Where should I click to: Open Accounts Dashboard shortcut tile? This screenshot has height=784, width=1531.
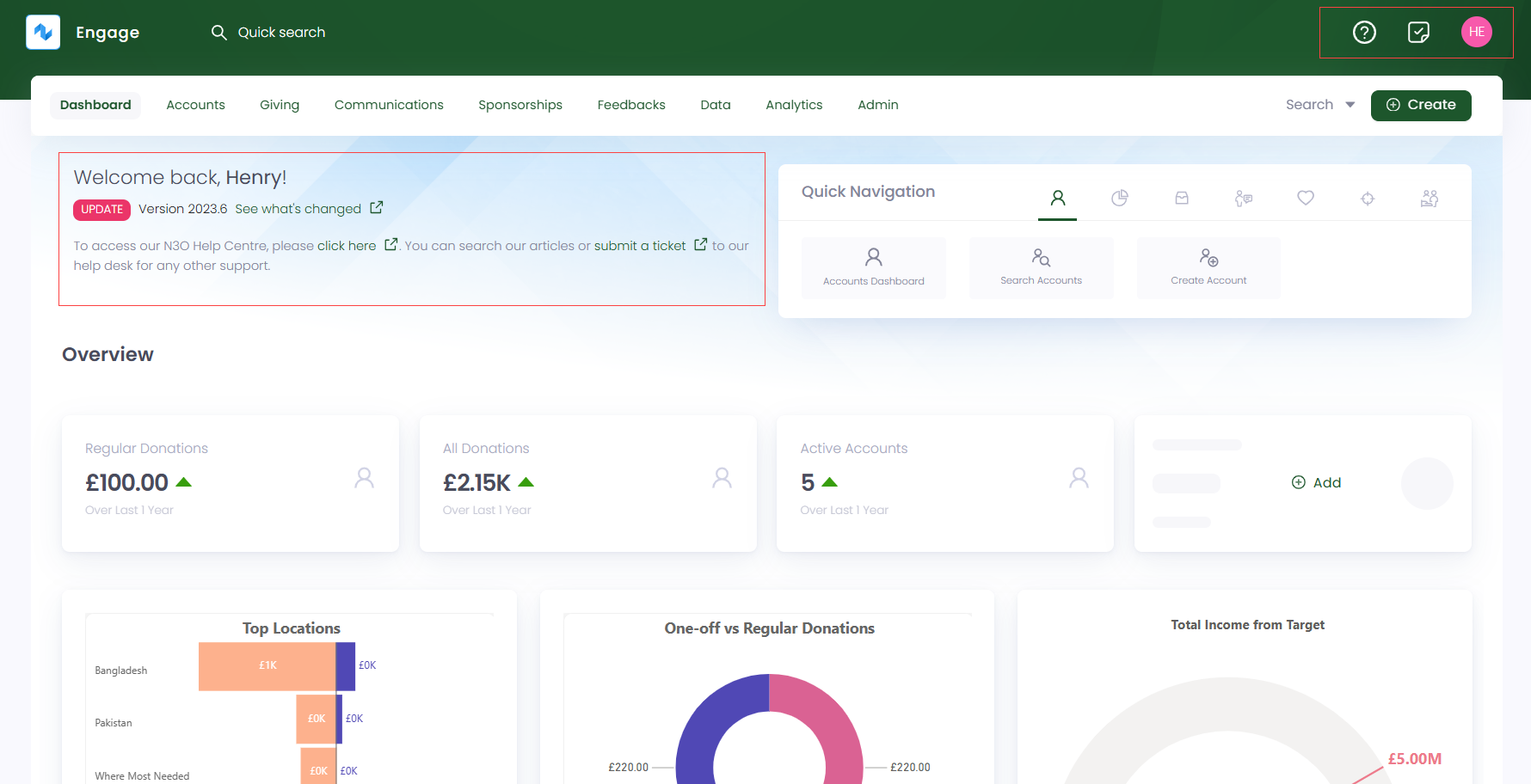coord(874,268)
